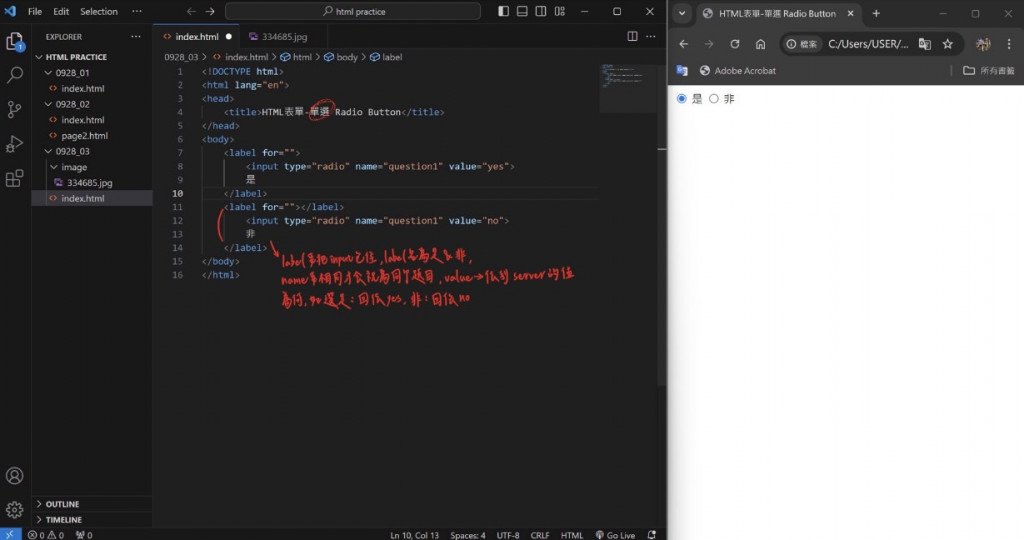Switch to the index.html editor tab
Screen dimensions: 1024x540
[x=197, y=37]
